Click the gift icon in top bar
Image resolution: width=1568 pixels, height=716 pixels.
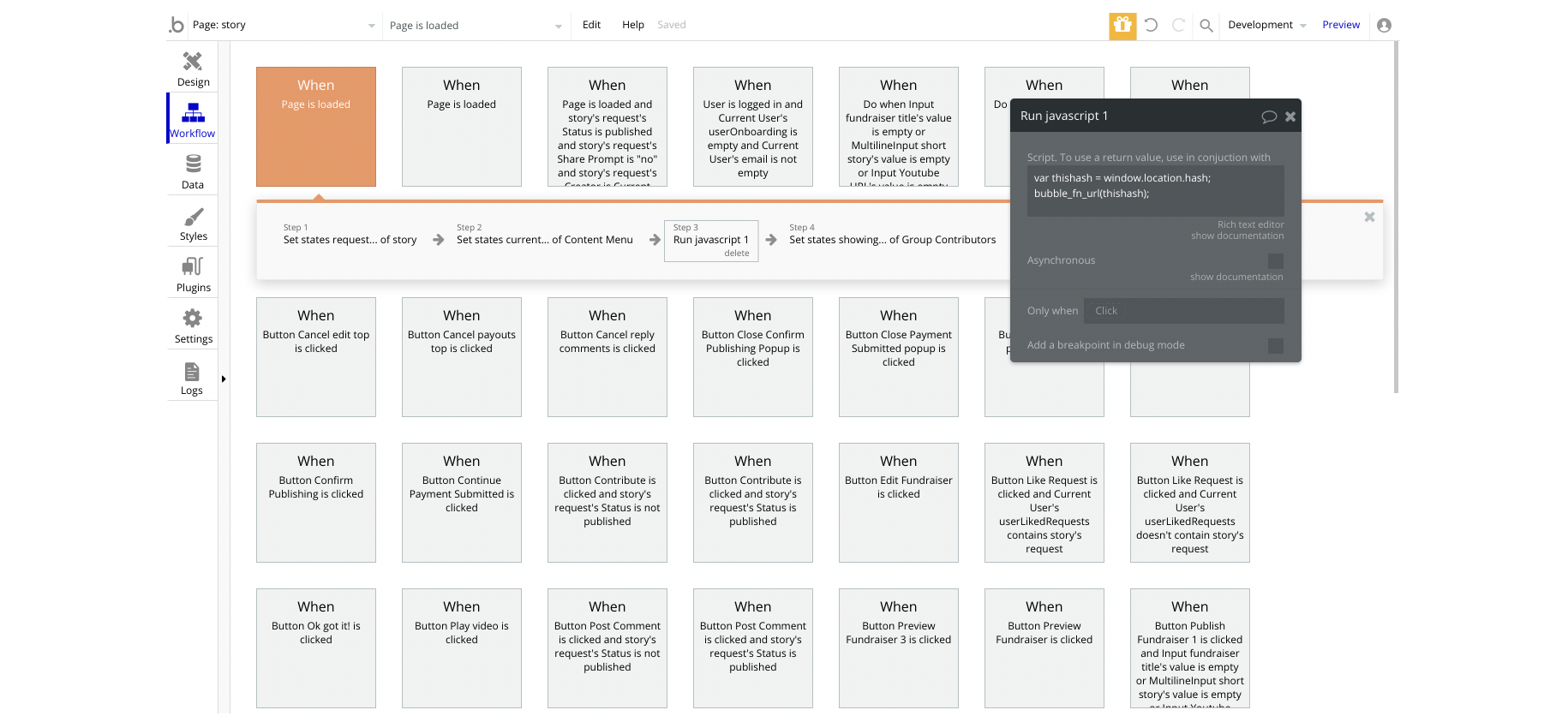(1122, 26)
